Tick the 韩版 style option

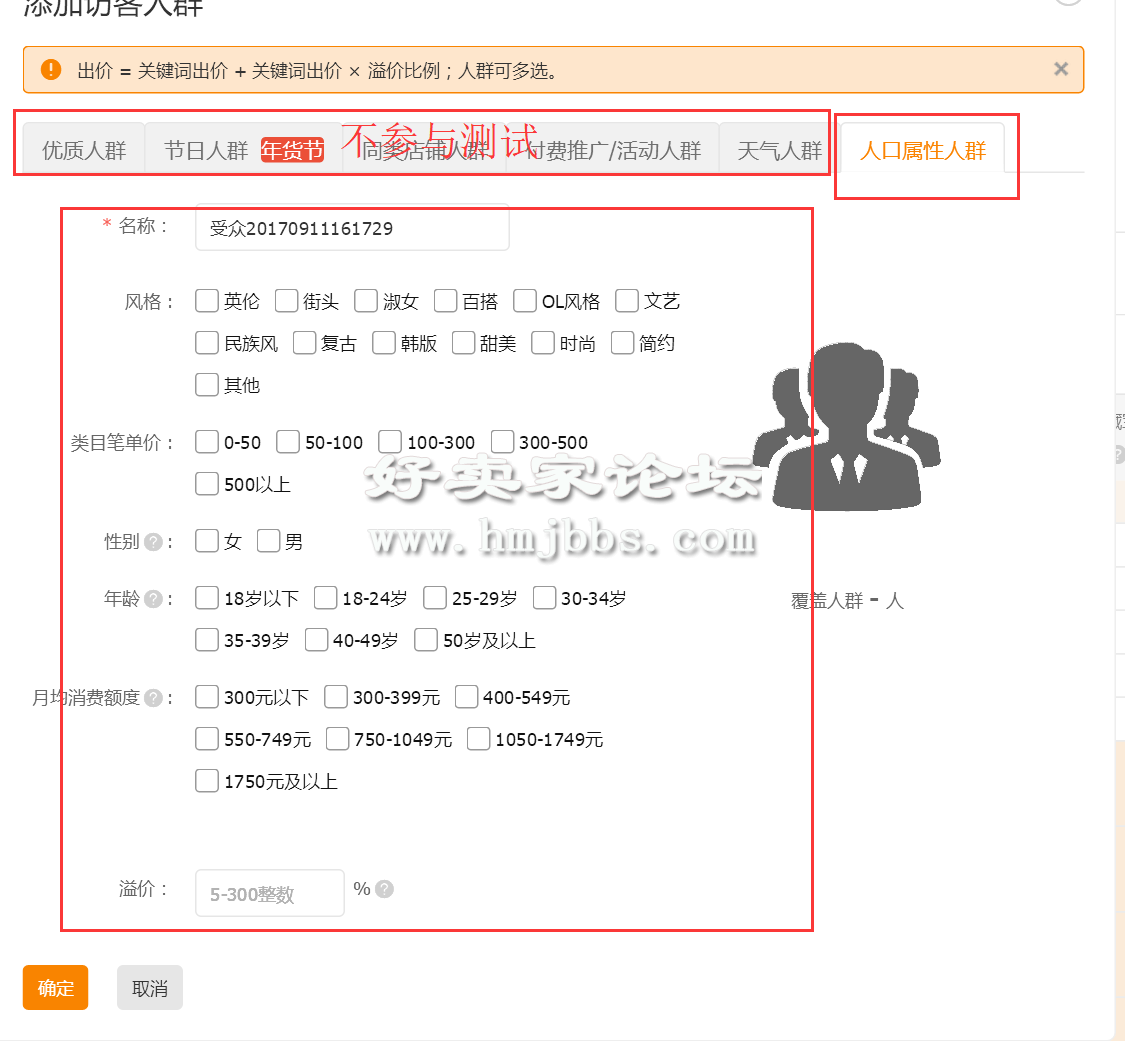click(384, 343)
